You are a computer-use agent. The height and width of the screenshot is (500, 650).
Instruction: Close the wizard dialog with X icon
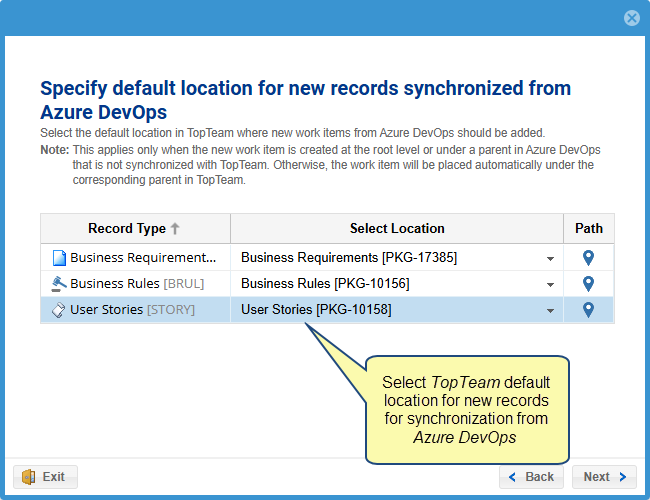click(631, 18)
